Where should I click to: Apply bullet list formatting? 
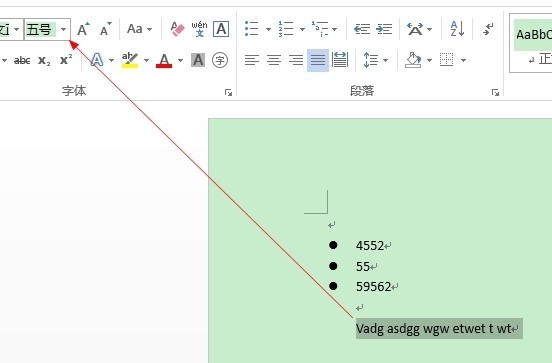coord(252,29)
